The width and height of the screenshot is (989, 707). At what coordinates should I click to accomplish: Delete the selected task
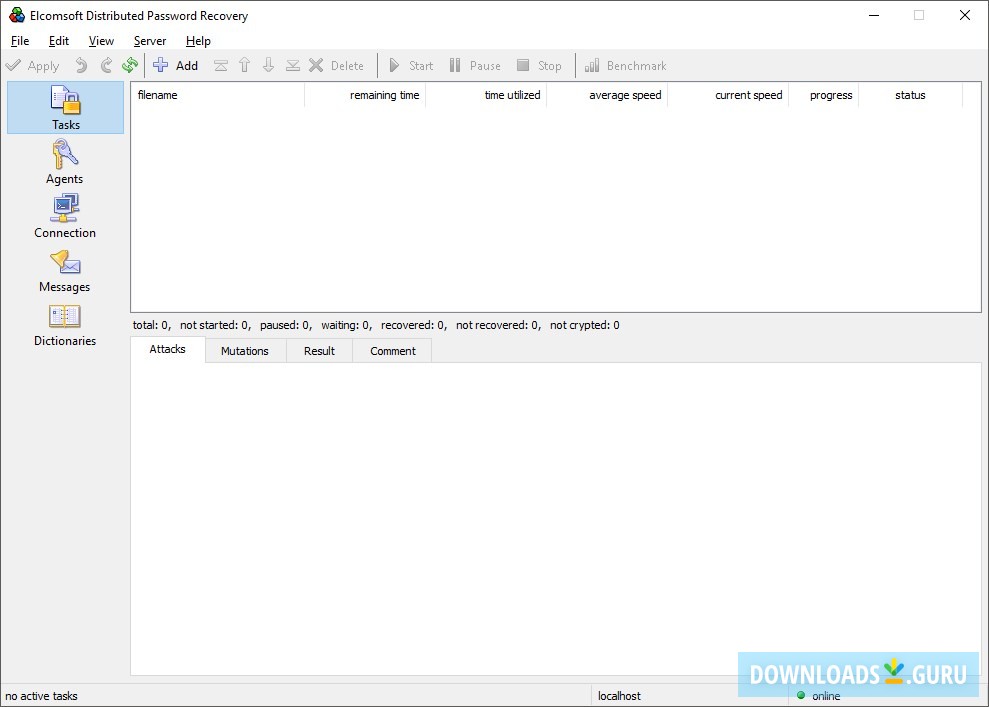(338, 65)
